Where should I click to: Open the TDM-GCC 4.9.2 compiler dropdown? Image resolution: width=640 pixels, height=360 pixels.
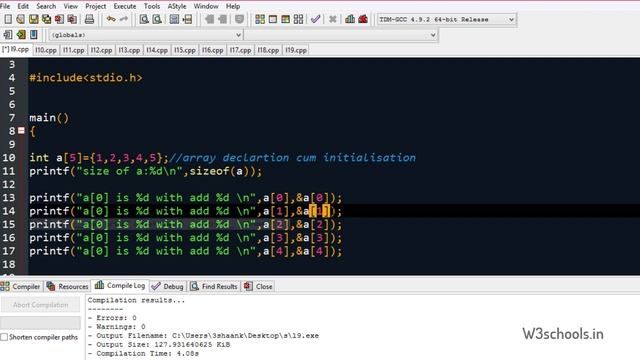click(447, 19)
